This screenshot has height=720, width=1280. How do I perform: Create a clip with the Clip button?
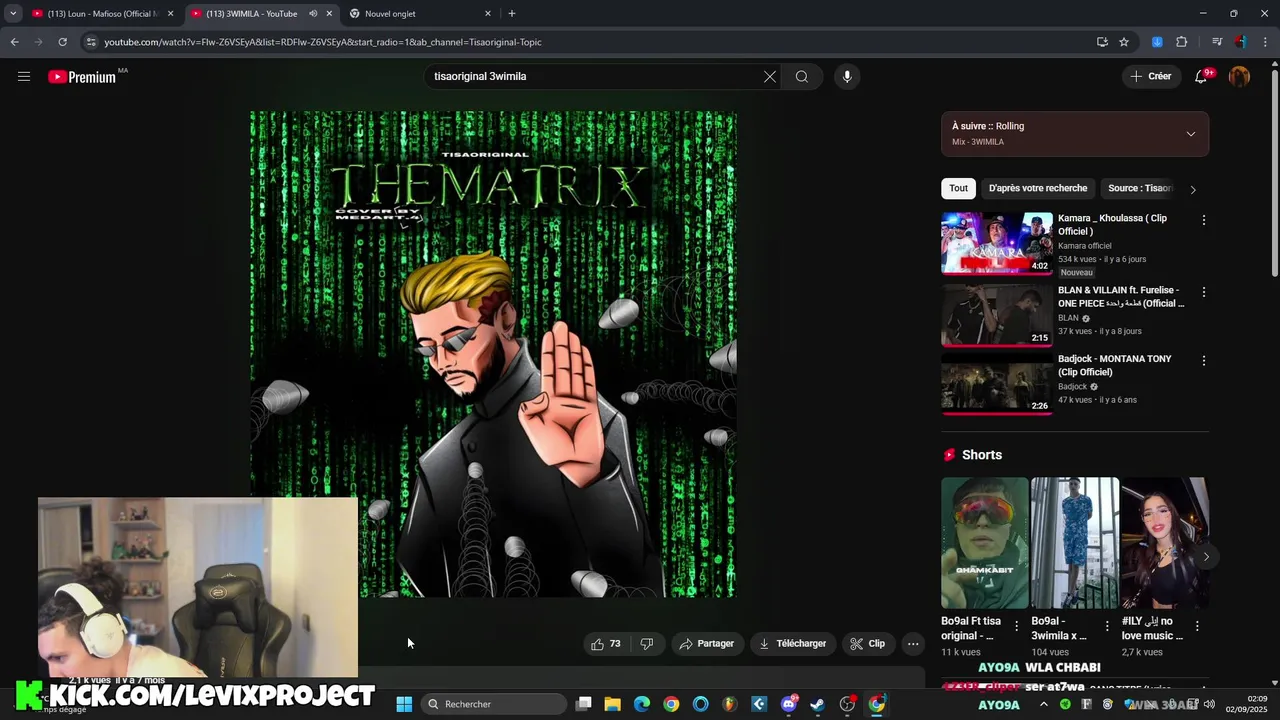point(867,644)
